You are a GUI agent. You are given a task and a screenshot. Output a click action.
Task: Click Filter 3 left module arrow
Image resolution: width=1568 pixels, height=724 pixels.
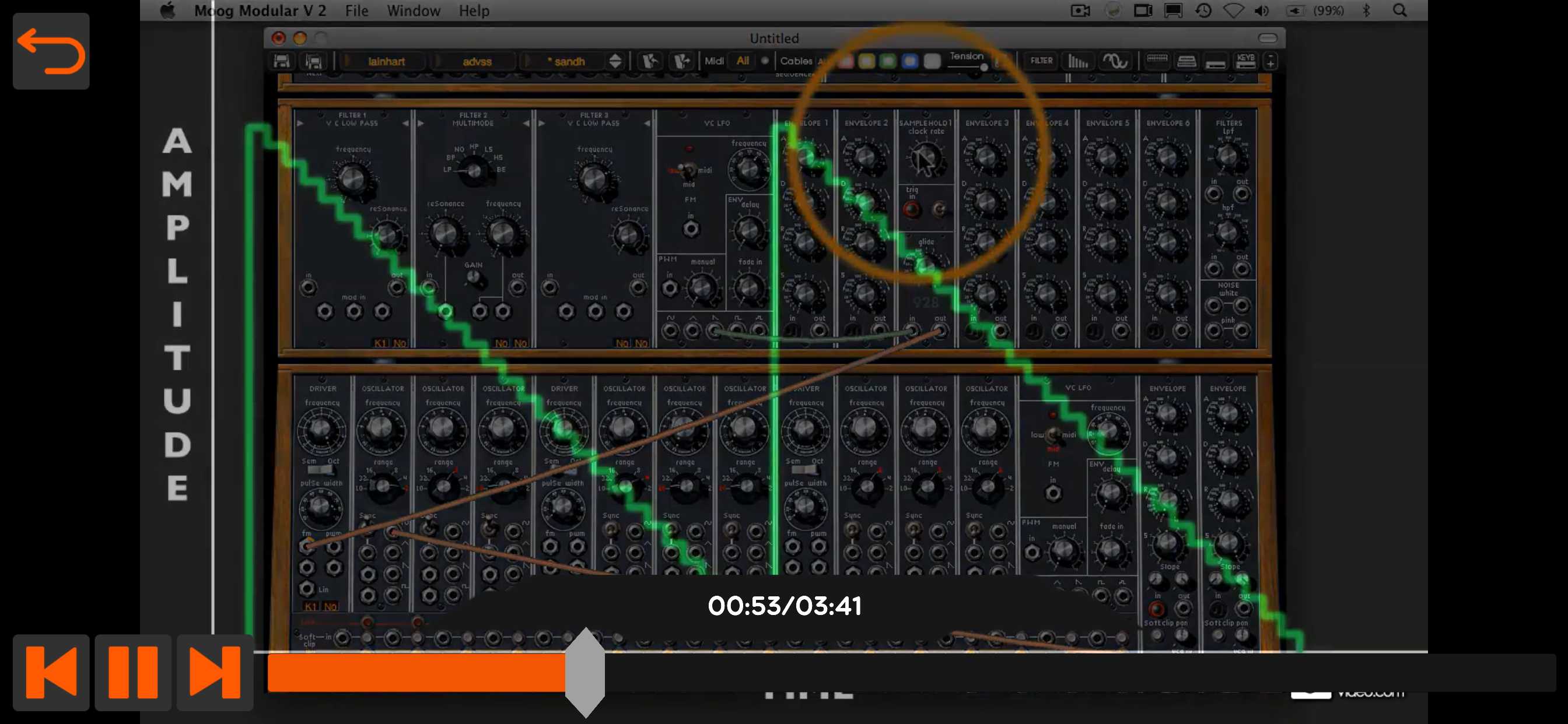point(542,123)
